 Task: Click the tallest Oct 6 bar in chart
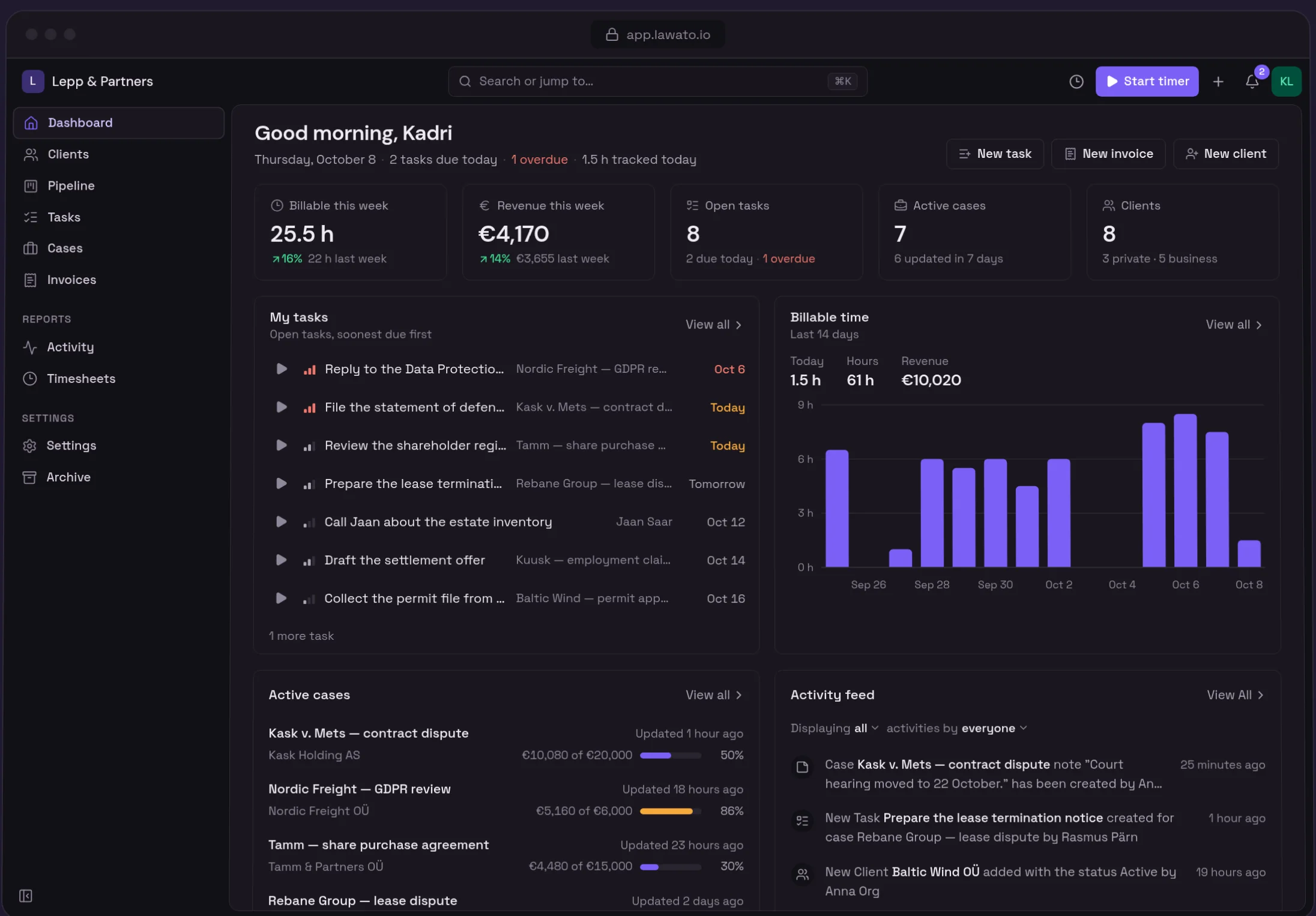1185,490
